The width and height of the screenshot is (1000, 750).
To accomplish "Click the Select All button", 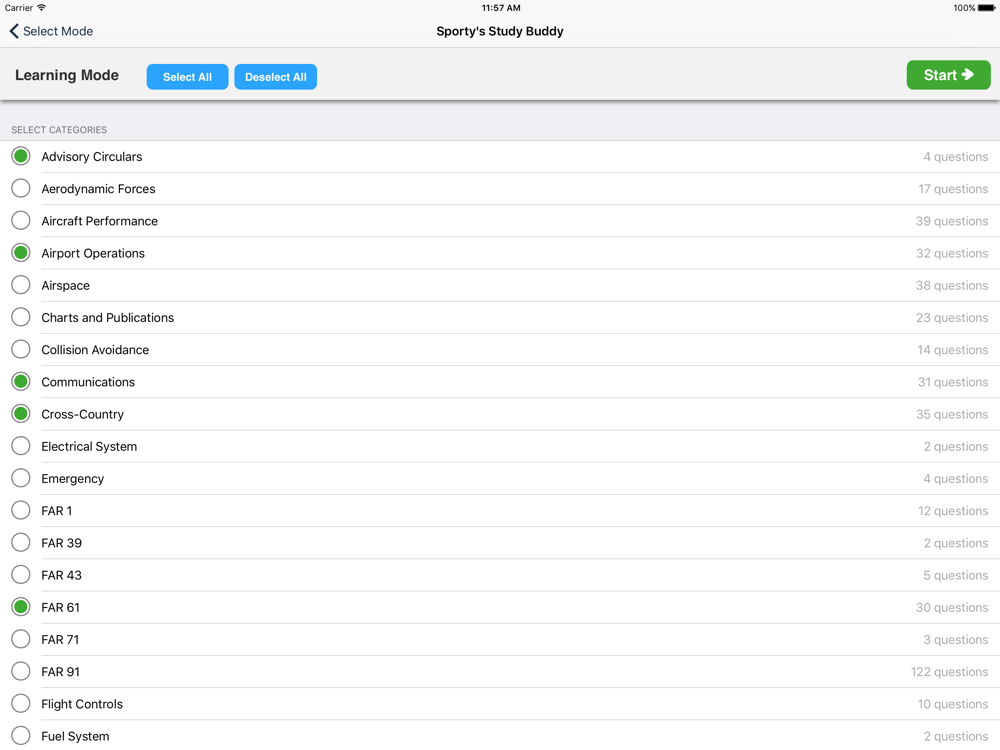I will pos(188,77).
